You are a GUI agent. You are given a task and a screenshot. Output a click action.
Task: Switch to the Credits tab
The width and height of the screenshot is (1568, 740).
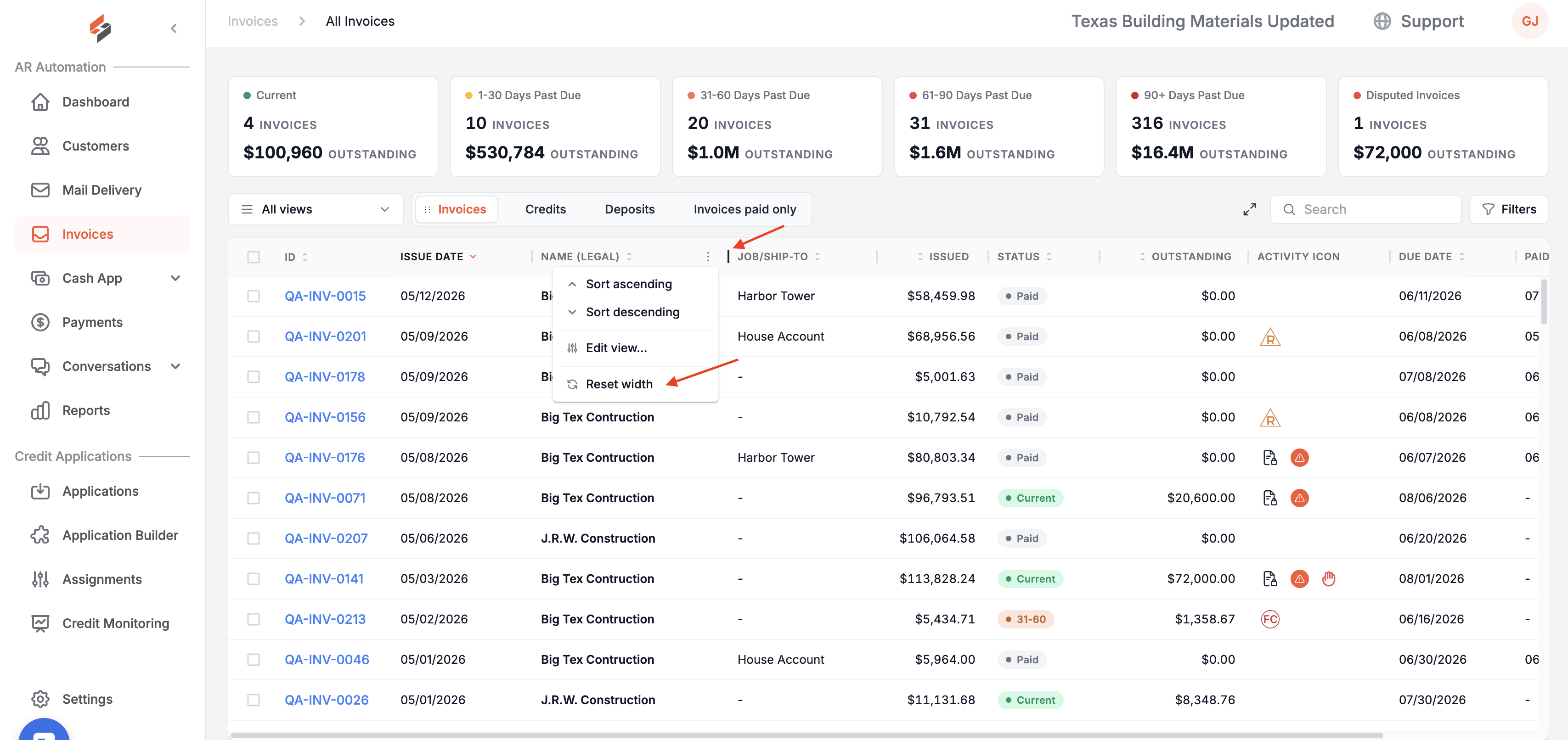[x=545, y=209]
